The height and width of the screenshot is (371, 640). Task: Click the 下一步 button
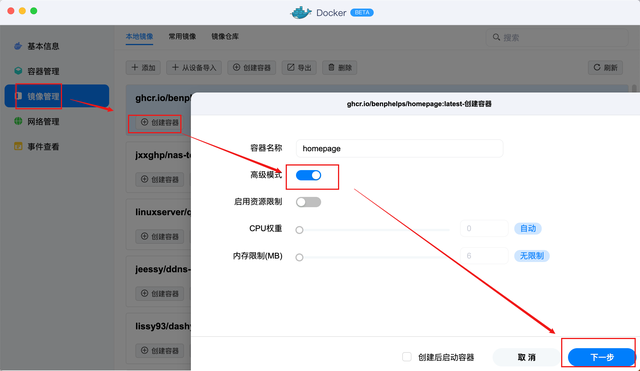[x=602, y=358]
